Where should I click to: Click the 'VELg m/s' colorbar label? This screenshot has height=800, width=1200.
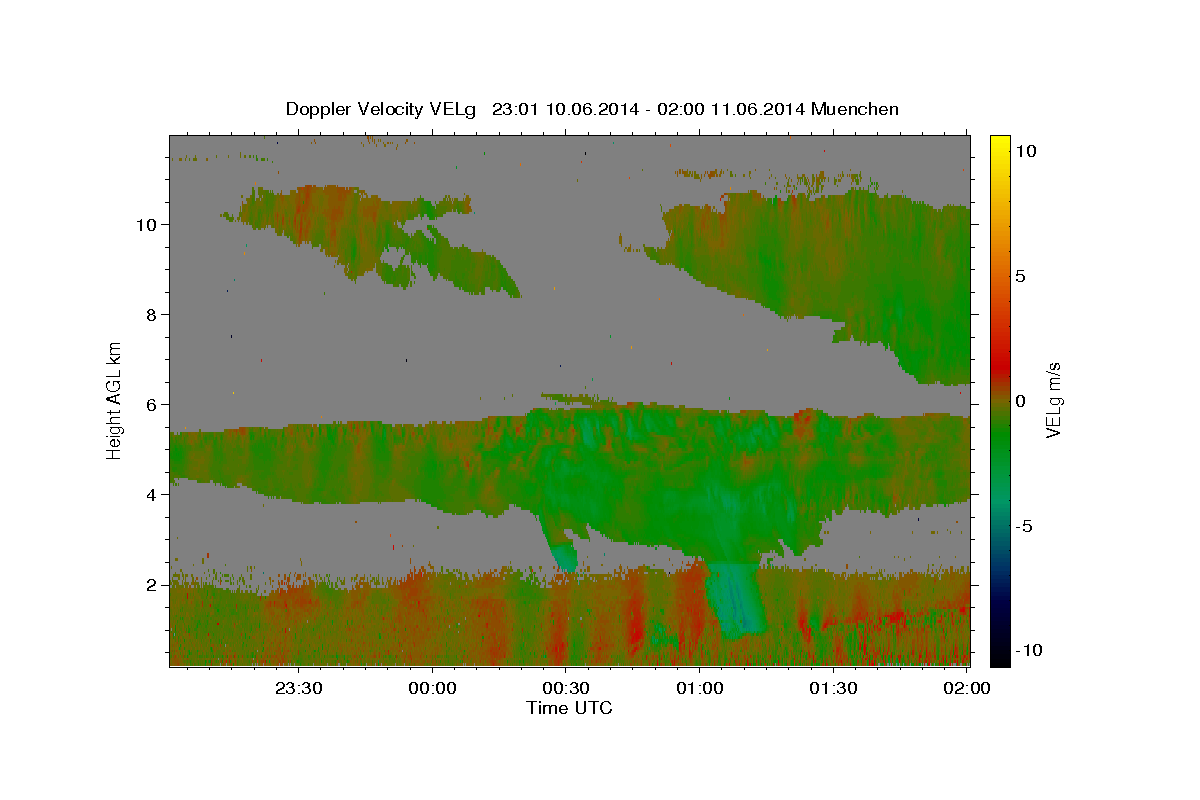point(1053,401)
